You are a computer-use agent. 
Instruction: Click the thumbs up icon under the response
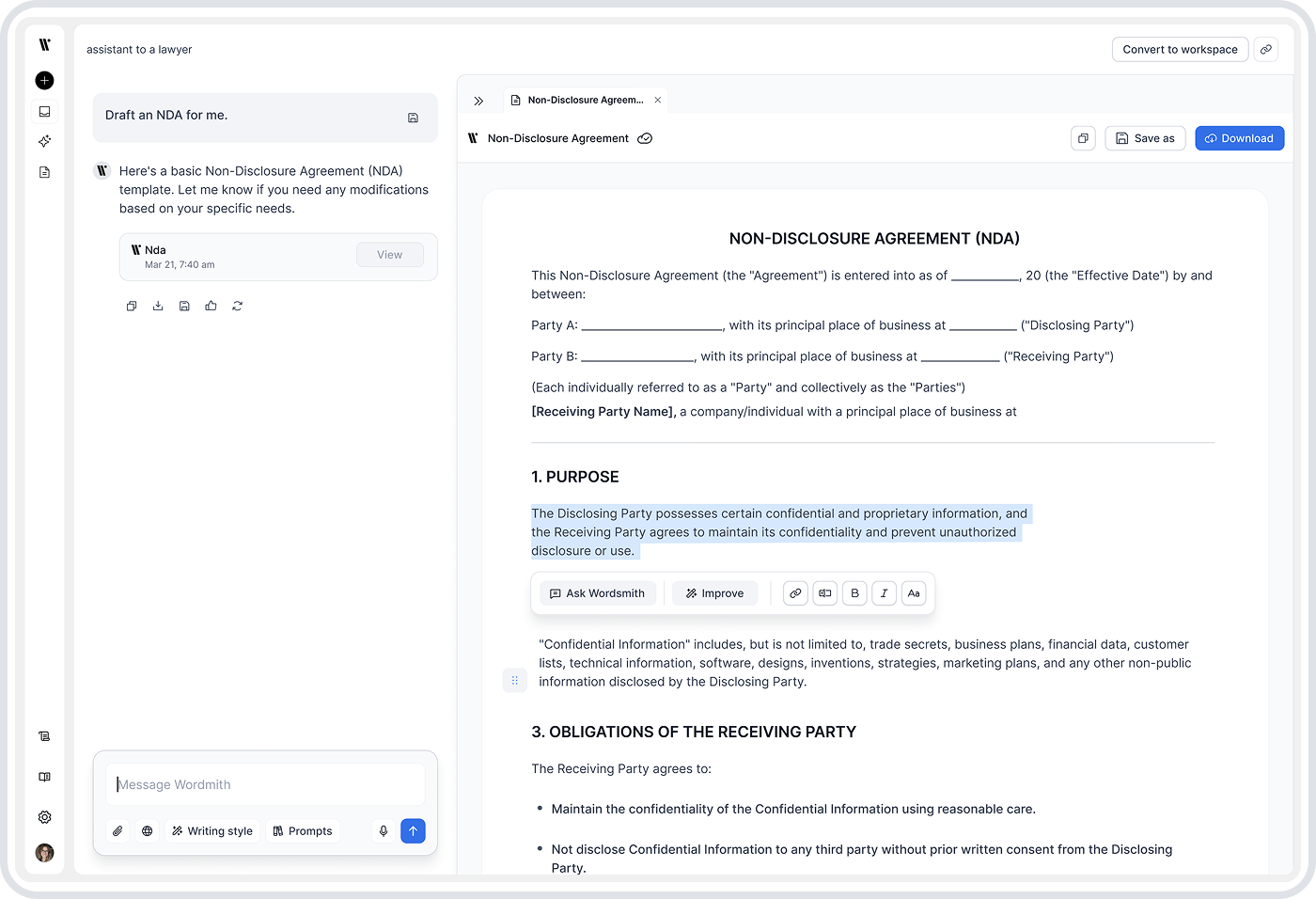pyautogui.click(x=211, y=306)
